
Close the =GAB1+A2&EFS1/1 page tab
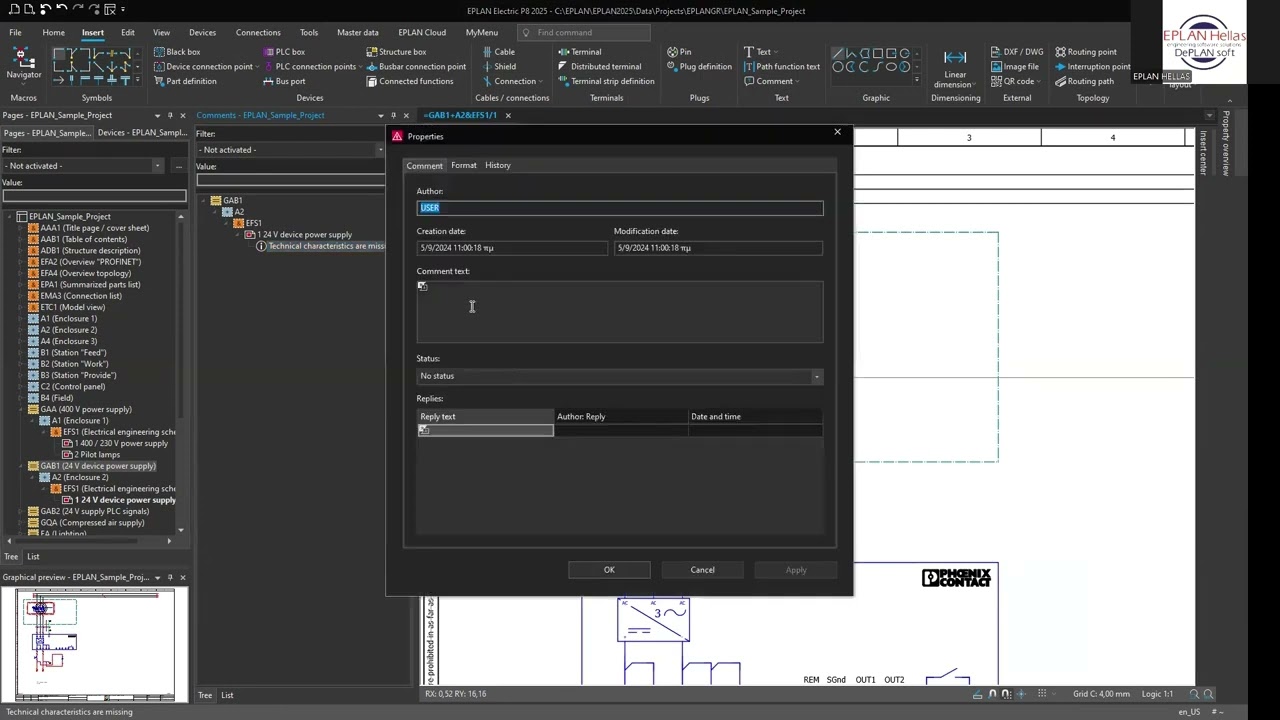click(508, 115)
